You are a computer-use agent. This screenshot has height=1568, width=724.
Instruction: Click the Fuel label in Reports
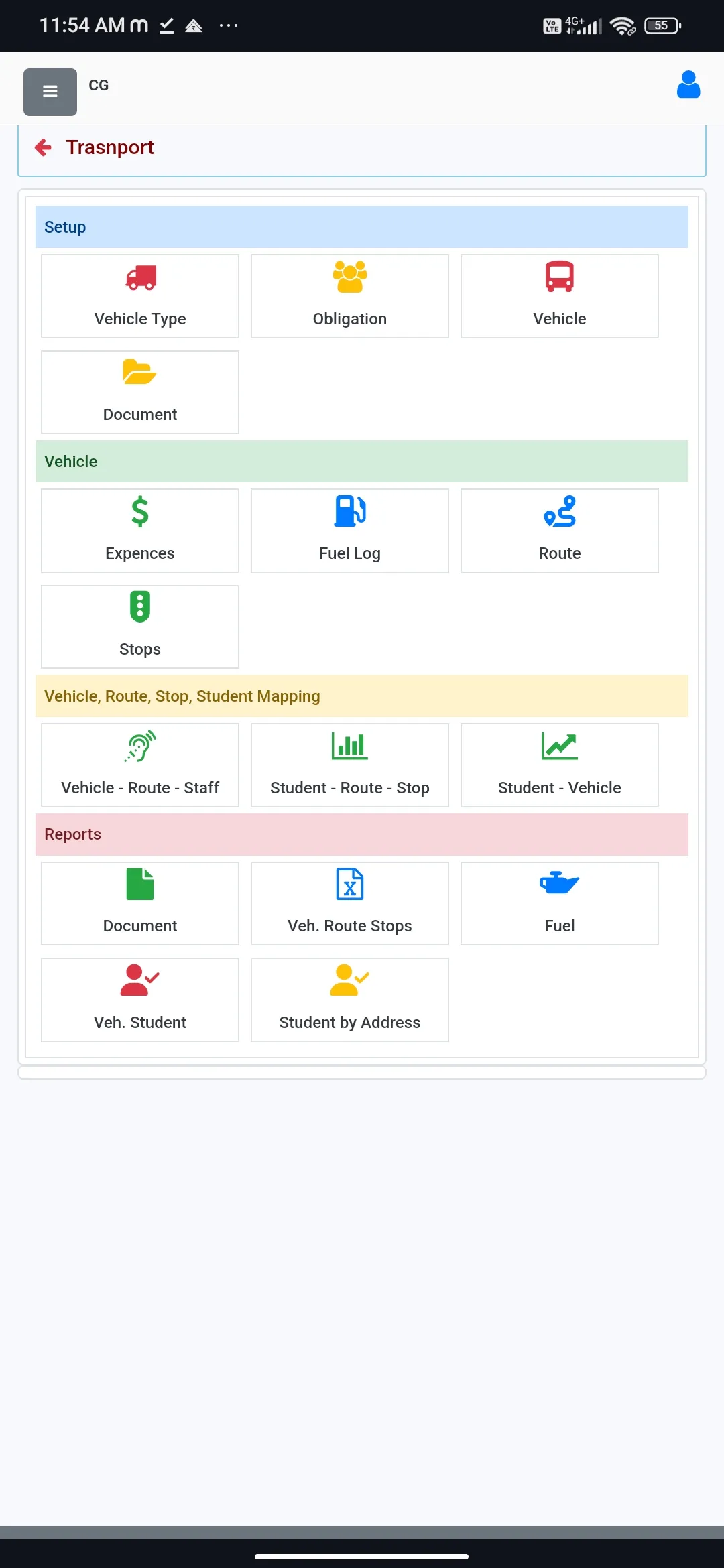pos(560,926)
